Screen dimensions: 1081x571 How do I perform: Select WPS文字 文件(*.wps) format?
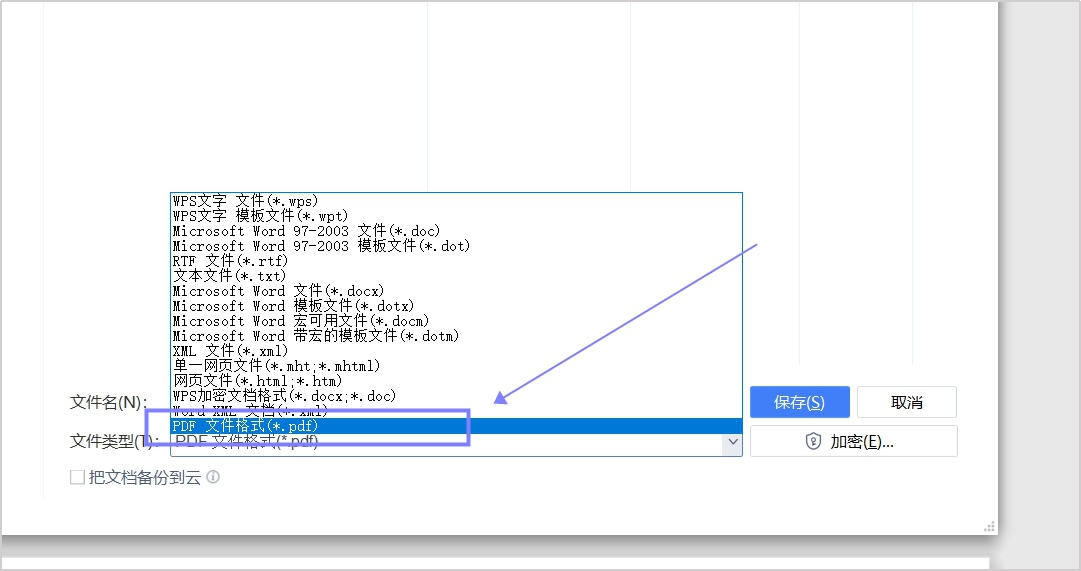(x=456, y=201)
